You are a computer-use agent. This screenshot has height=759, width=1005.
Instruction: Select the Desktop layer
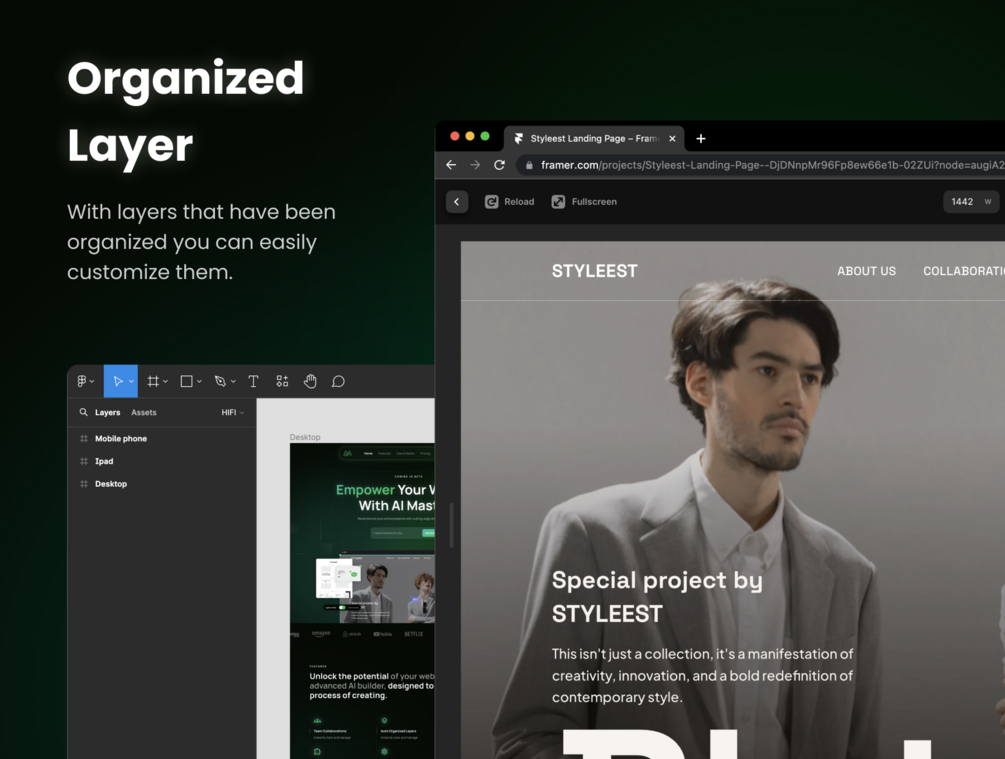click(x=111, y=484)
